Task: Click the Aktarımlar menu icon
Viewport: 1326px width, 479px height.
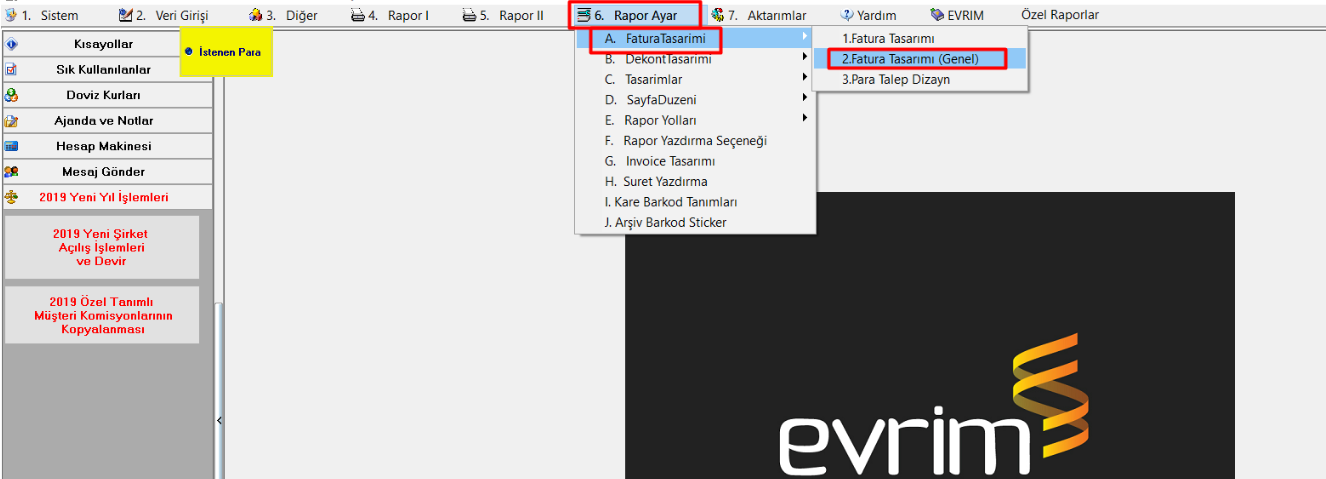Action: (x=717, y=15)
